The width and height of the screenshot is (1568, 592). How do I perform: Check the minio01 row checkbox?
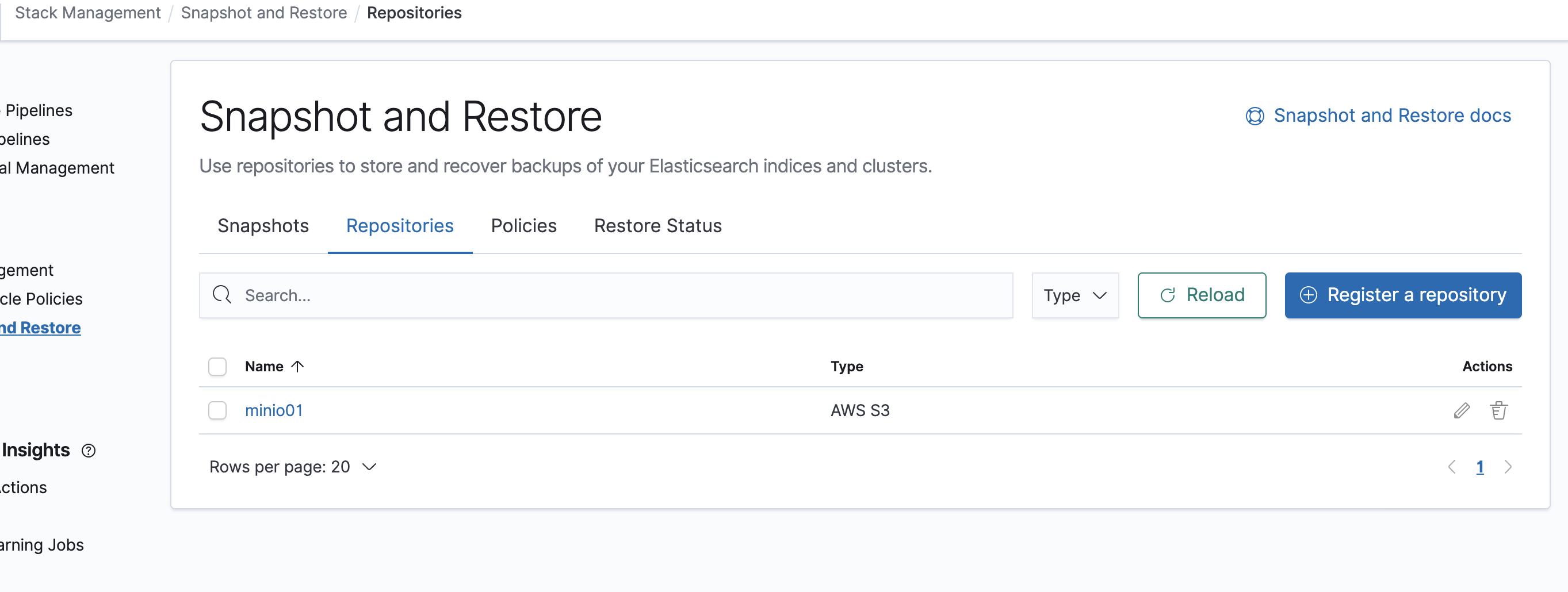[x=217, y=411]
